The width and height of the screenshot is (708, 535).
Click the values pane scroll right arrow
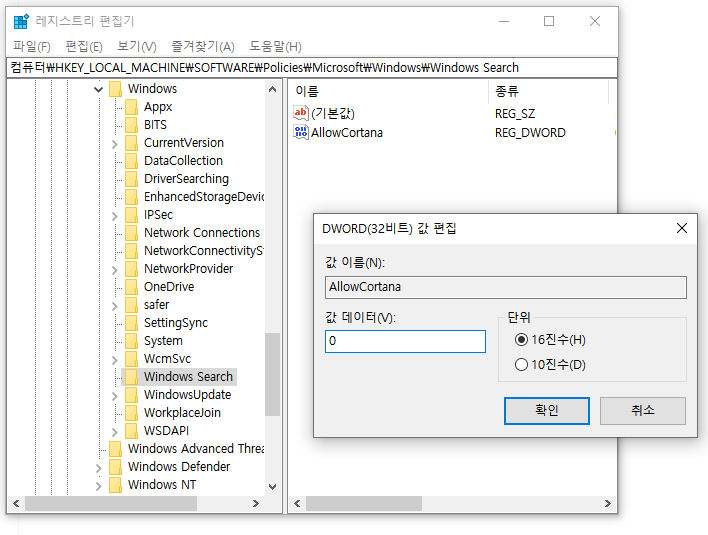(x=608, y=503)
